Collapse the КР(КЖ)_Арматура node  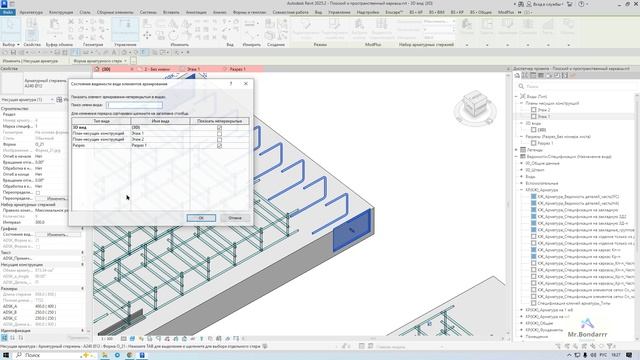tap(521, 190)
